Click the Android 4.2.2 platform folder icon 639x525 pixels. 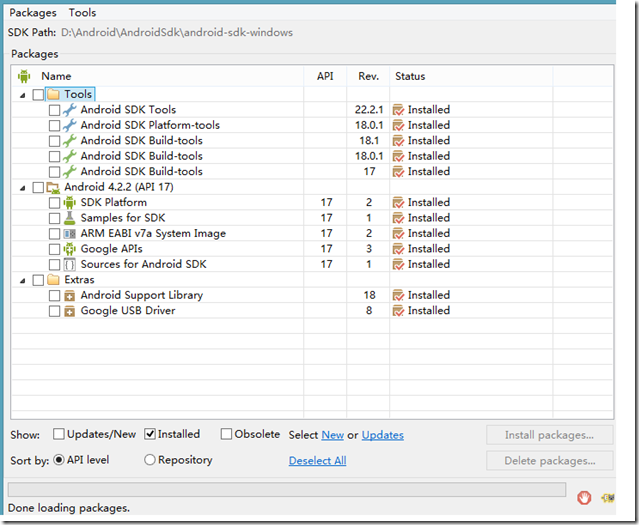[53, 188]
